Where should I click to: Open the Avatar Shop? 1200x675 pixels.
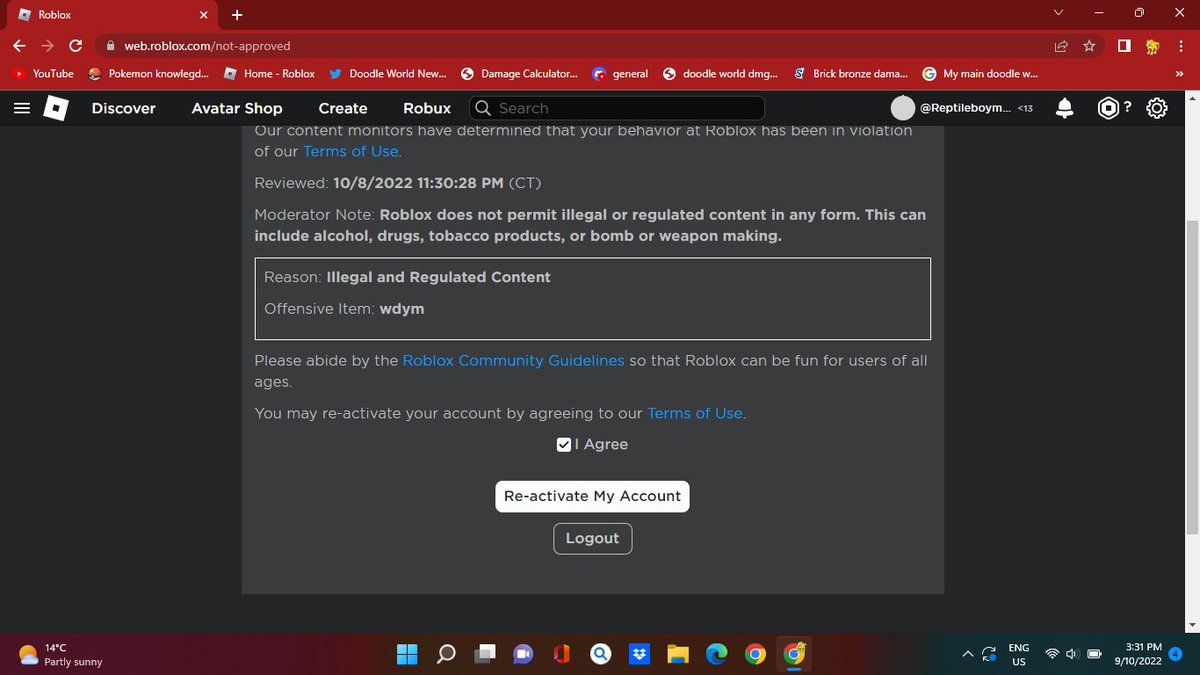click(x=237, y=108)
